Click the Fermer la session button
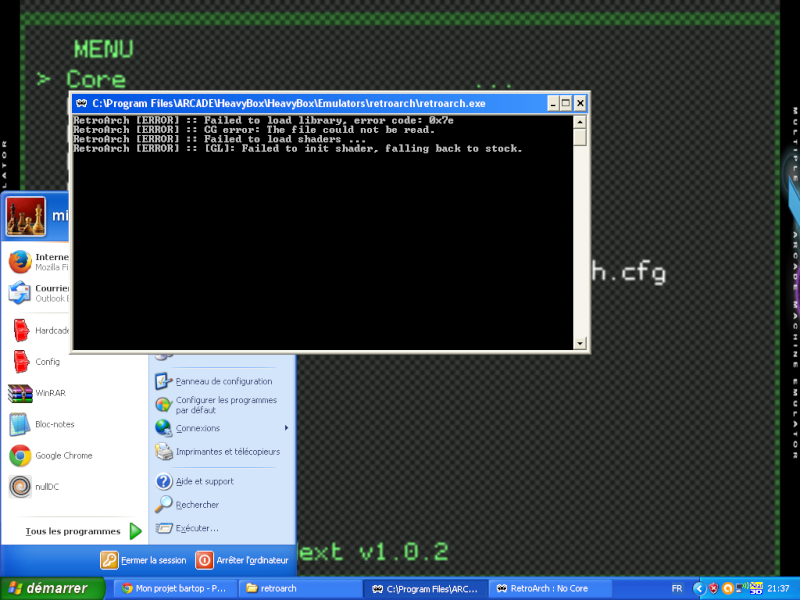This screenshot has height=600, width=800. click(x=143, y=560)
